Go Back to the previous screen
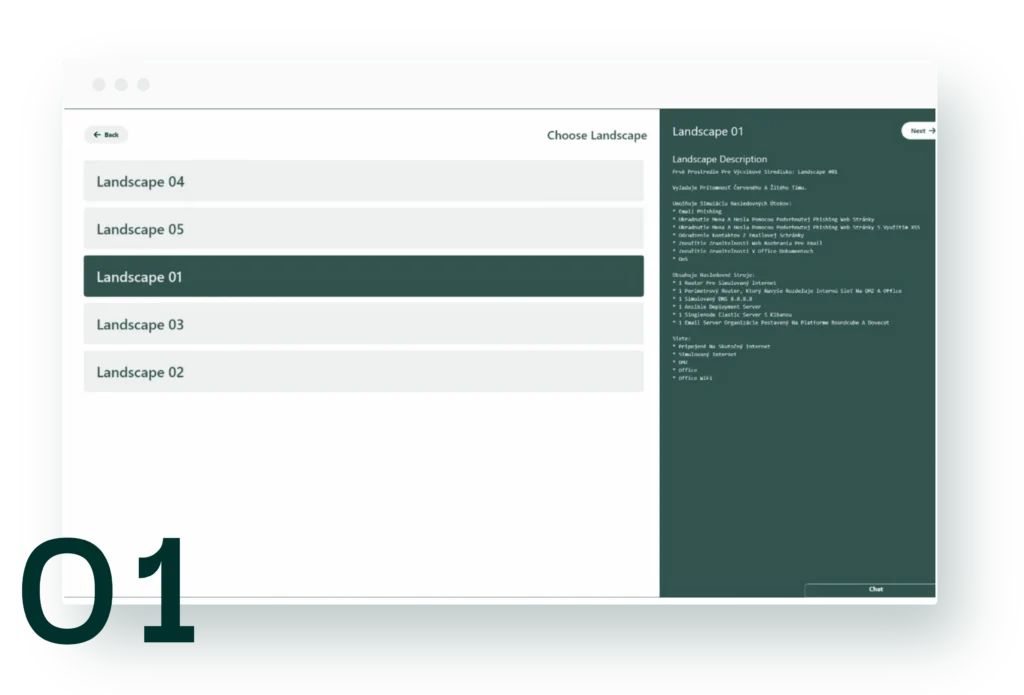 tap(106, 135)
